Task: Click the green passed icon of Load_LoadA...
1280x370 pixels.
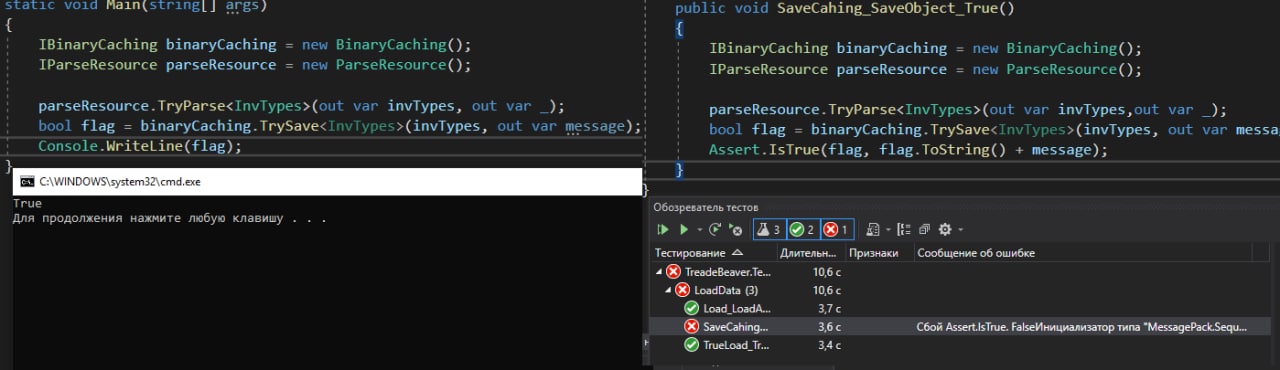Action: pyautogui.click(x=692, y=308)
